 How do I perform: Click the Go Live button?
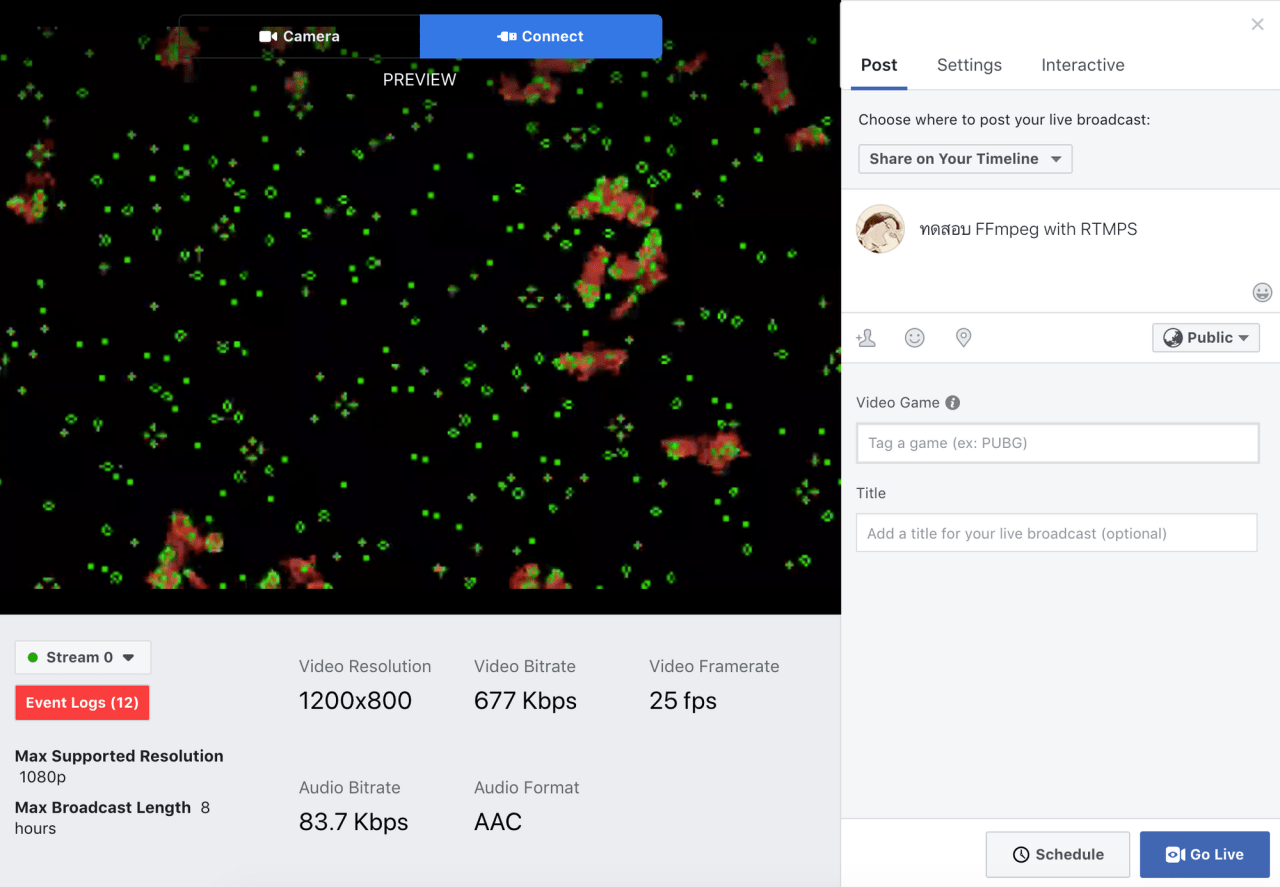[x=1204, y=854]
